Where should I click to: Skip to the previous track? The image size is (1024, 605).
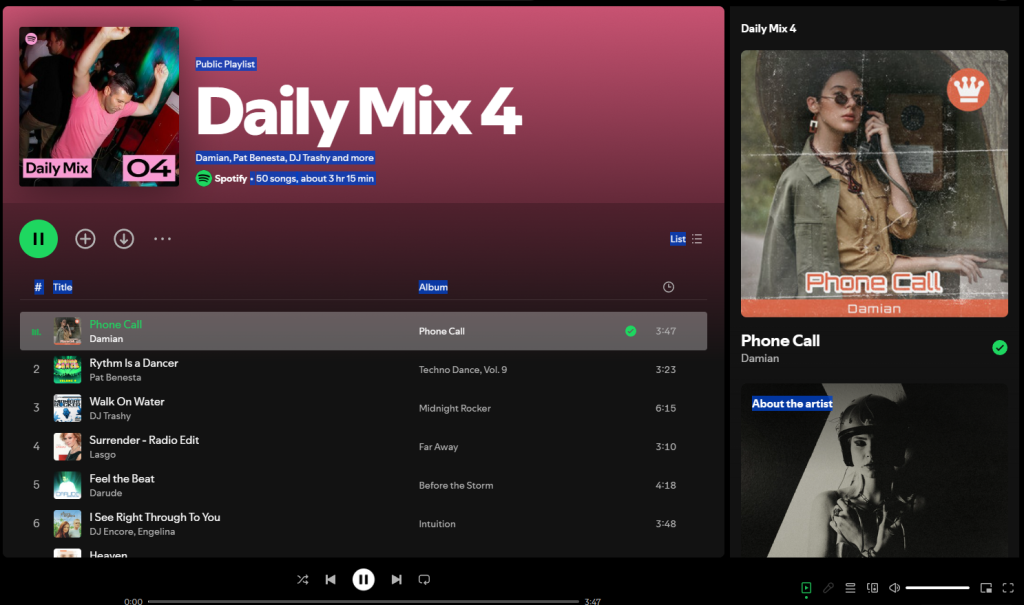pyautogui.click(x=330, y=580)
